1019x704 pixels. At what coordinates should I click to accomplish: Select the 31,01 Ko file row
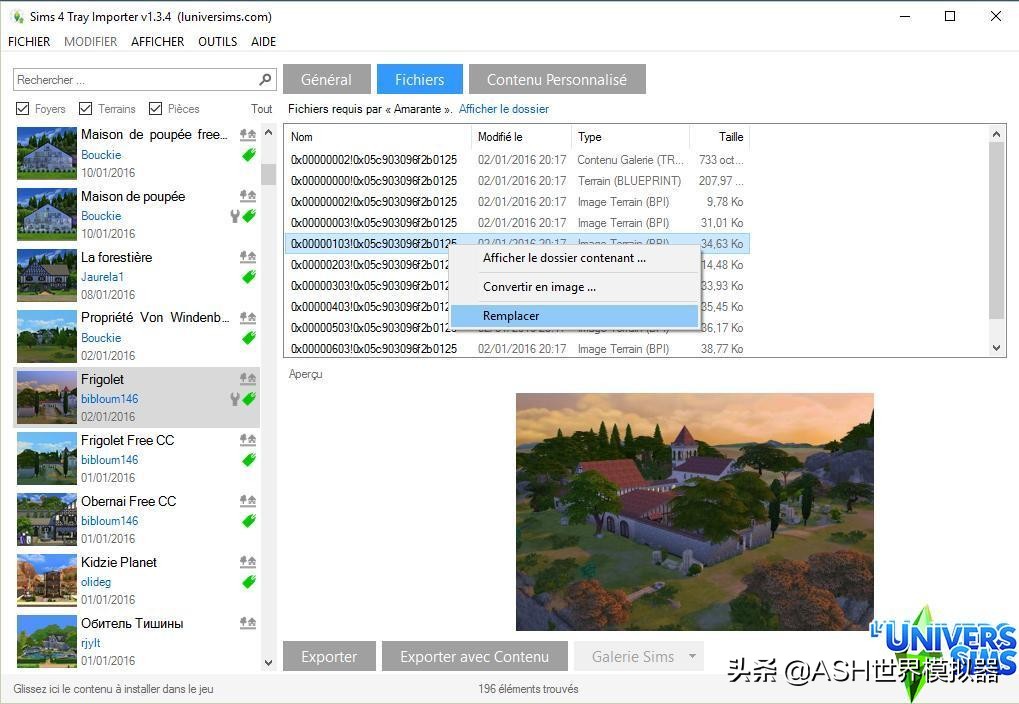click(x=517, y=223)
